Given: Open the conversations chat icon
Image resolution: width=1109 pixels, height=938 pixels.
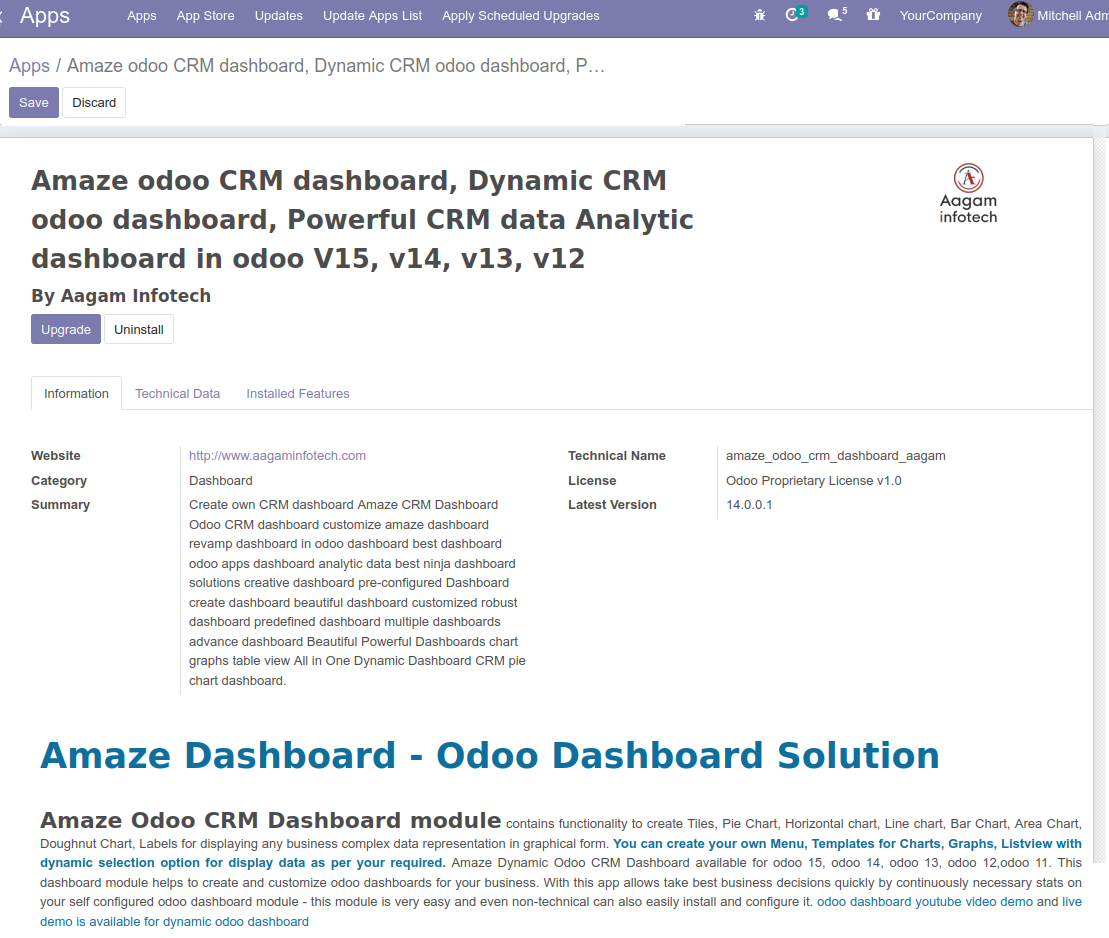Looking at the screenshot, I should pos(837,14).
